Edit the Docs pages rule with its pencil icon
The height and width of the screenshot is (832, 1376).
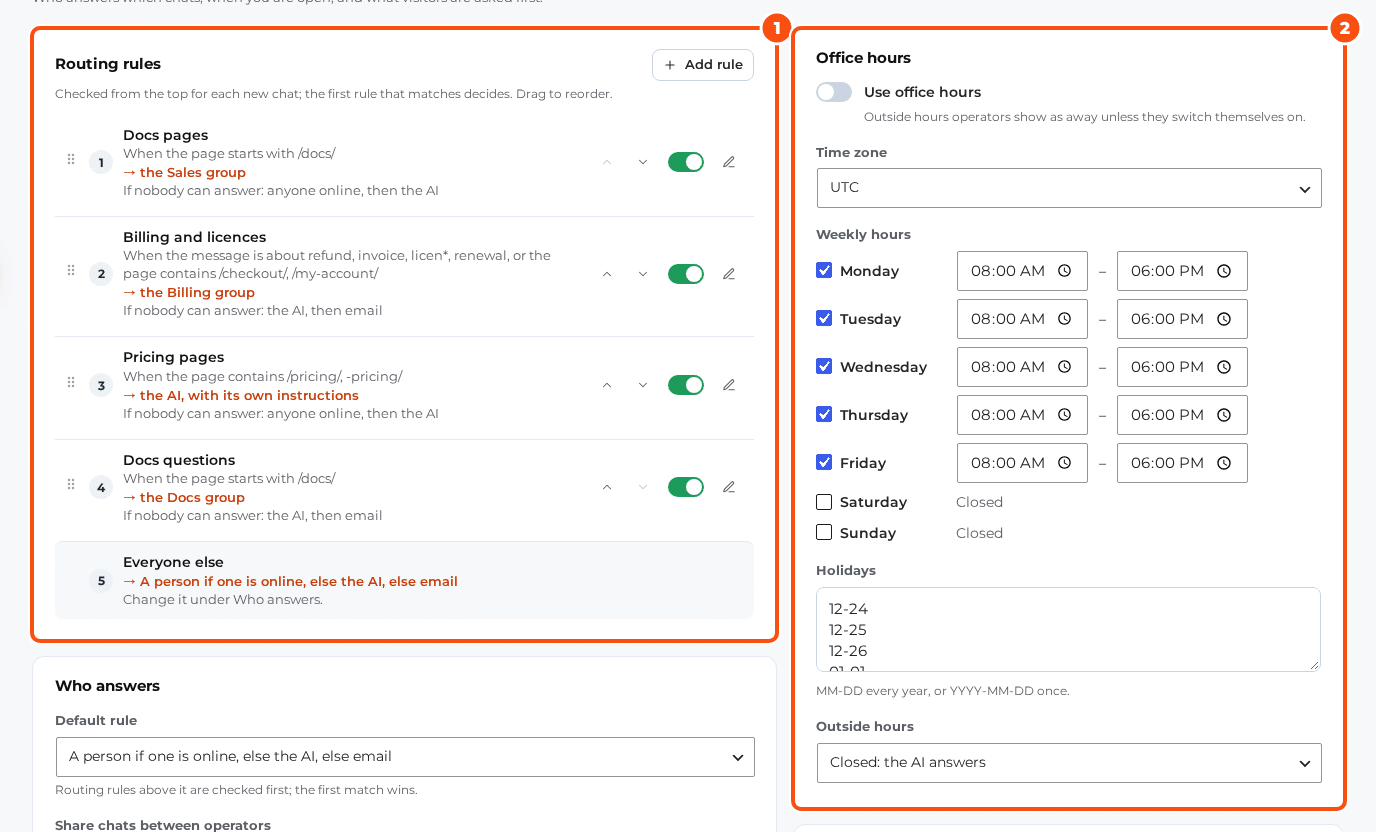pos(729,162)
